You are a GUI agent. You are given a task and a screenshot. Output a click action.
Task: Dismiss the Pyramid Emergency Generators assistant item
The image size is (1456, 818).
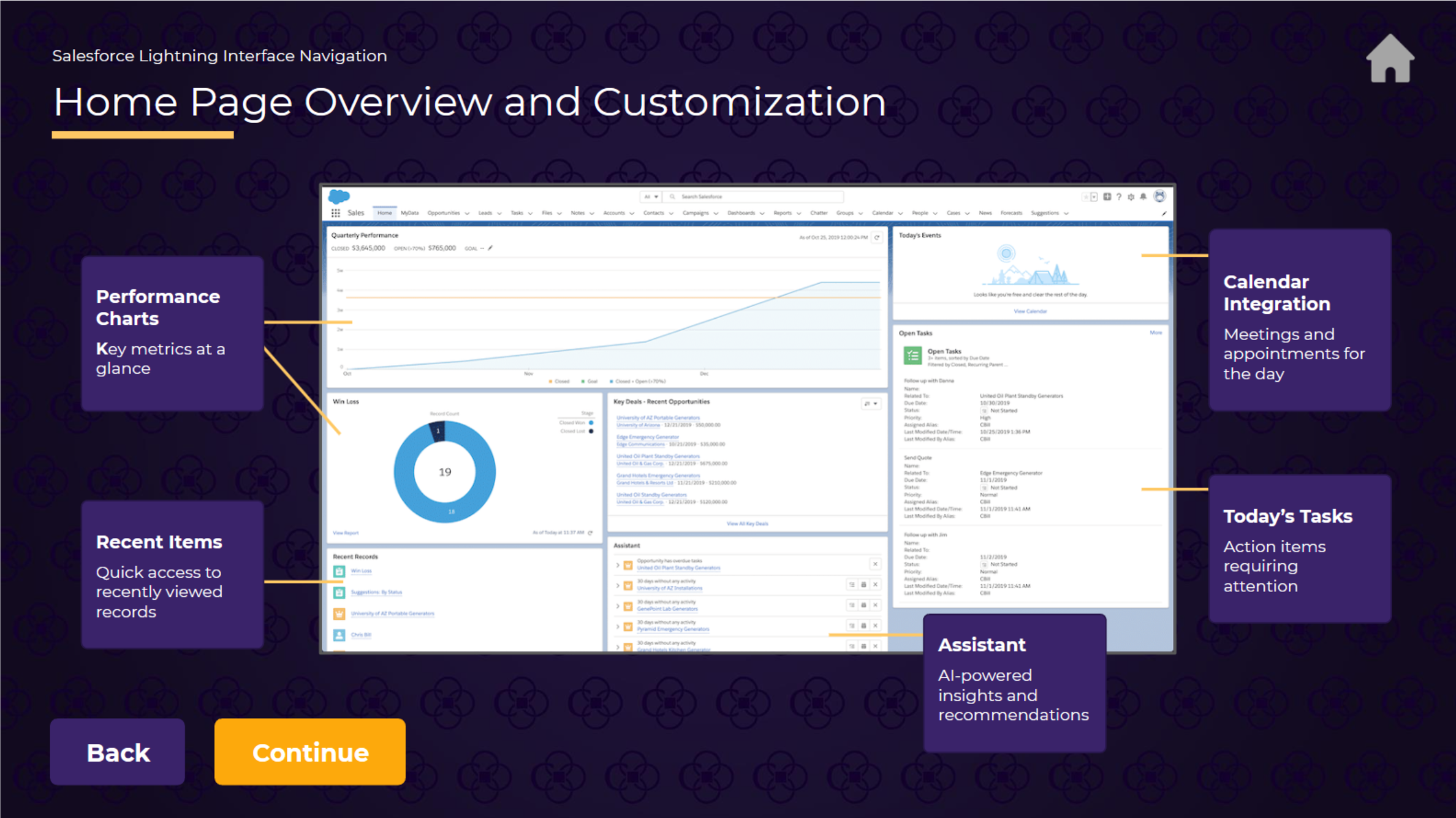[875, 626]
